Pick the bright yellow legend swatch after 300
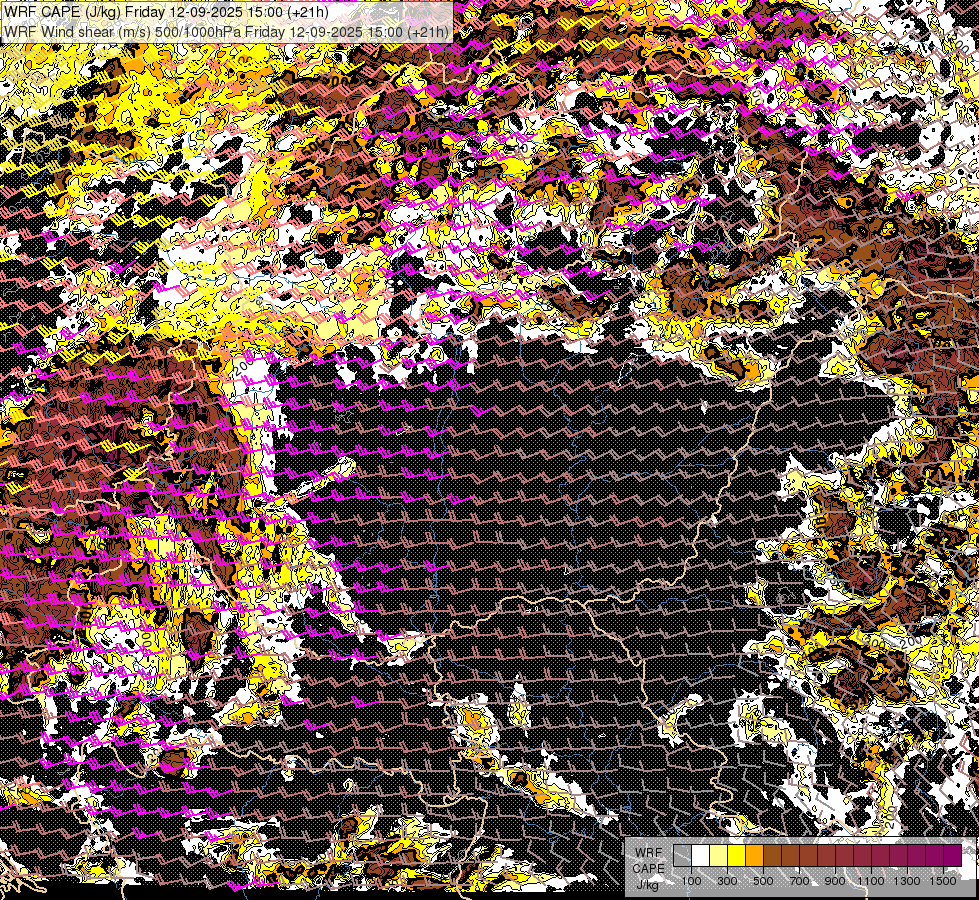The height and width of the screenshot is (900, 979). click(x=737, y=855)
